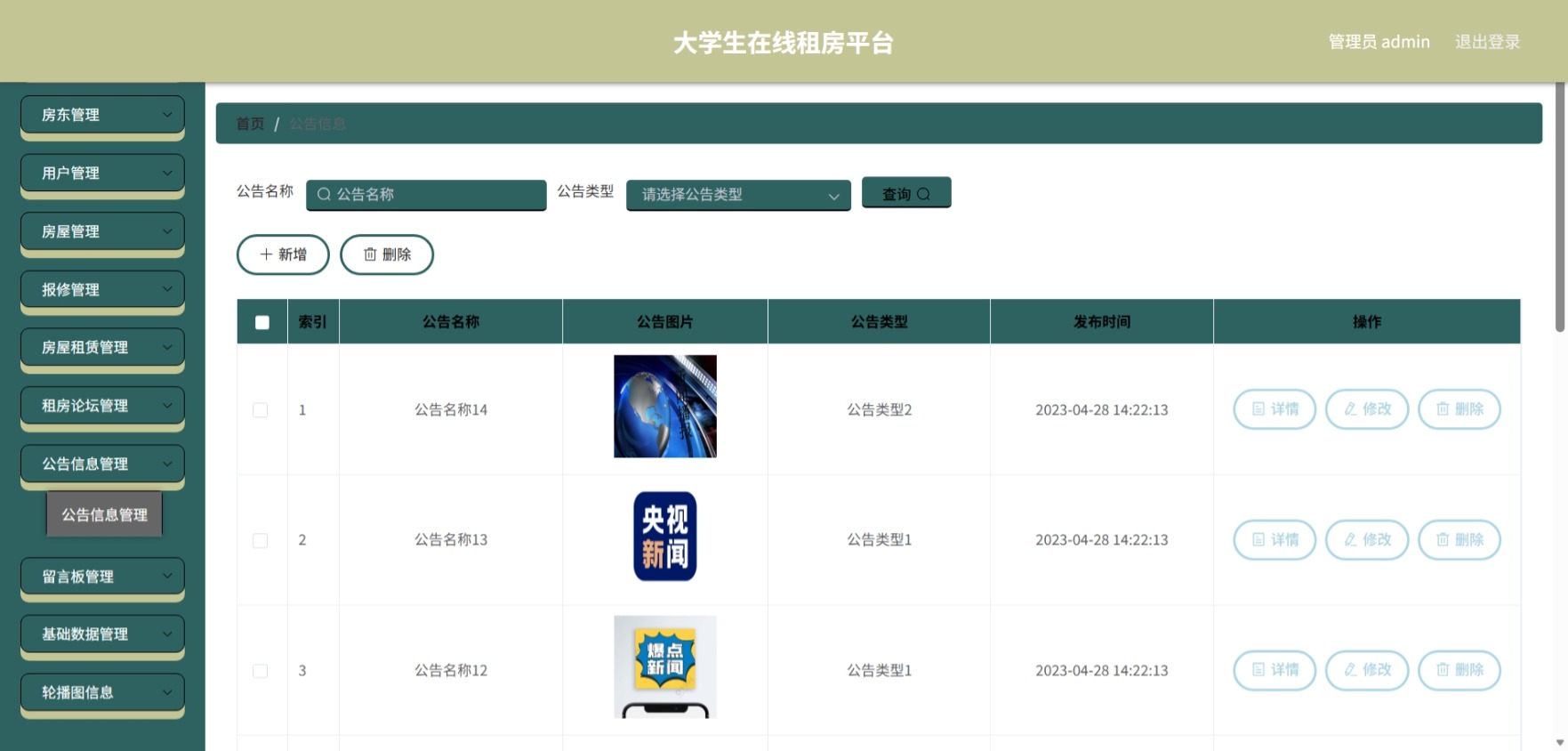Click 删除 trash icon for 公告名称13
This screenshot has height=751, width=1568.
tap(1443, 539)
